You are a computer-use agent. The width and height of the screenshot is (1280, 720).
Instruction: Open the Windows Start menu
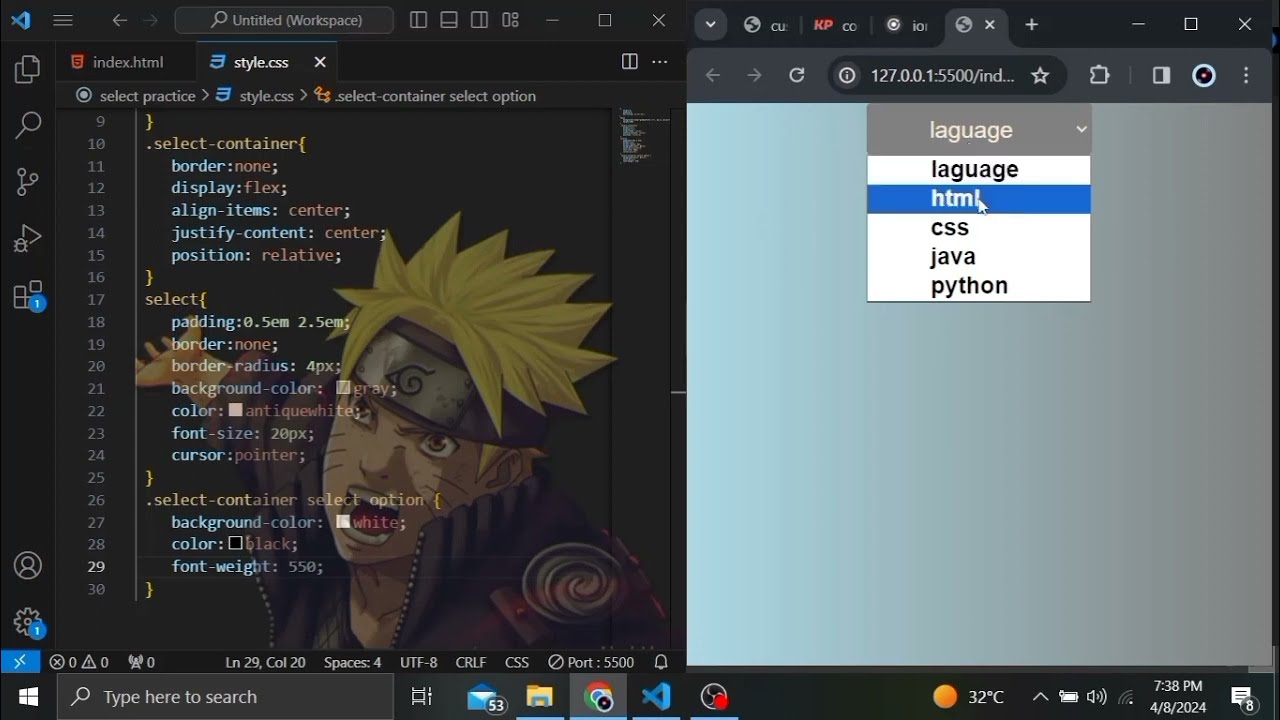tap(28, 697)
